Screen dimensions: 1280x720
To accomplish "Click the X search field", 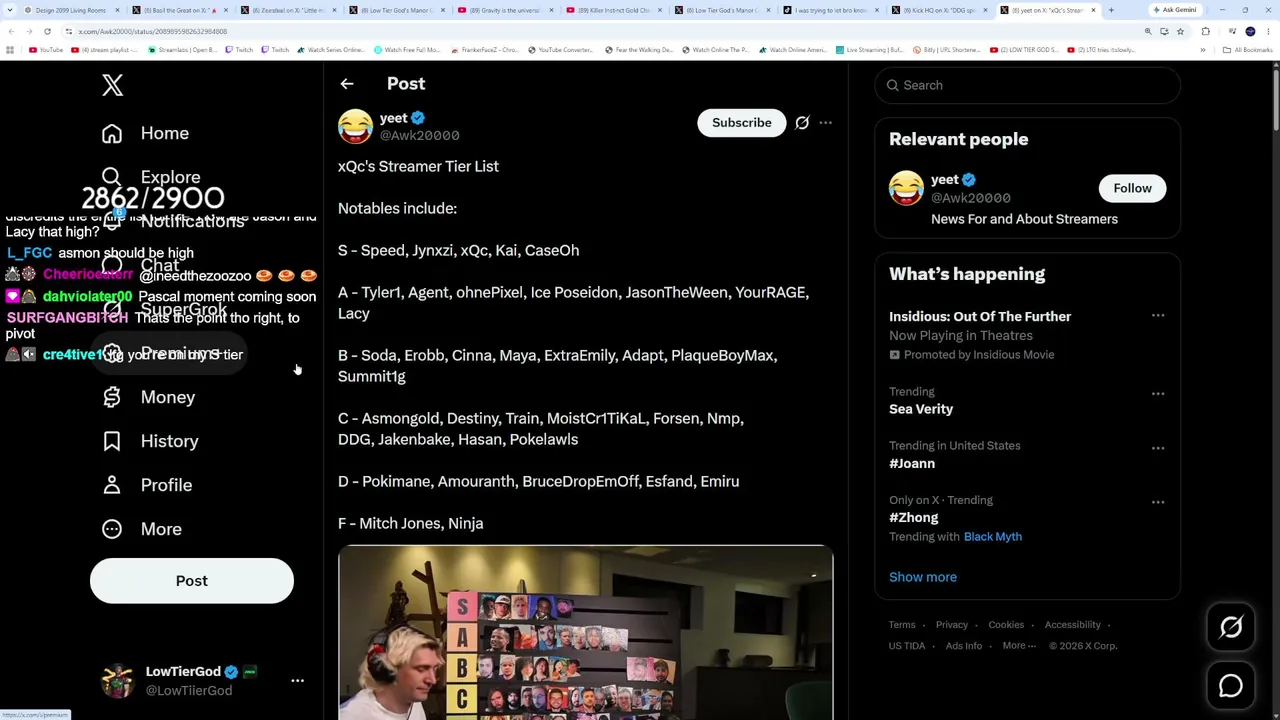I will [1027, 85].
